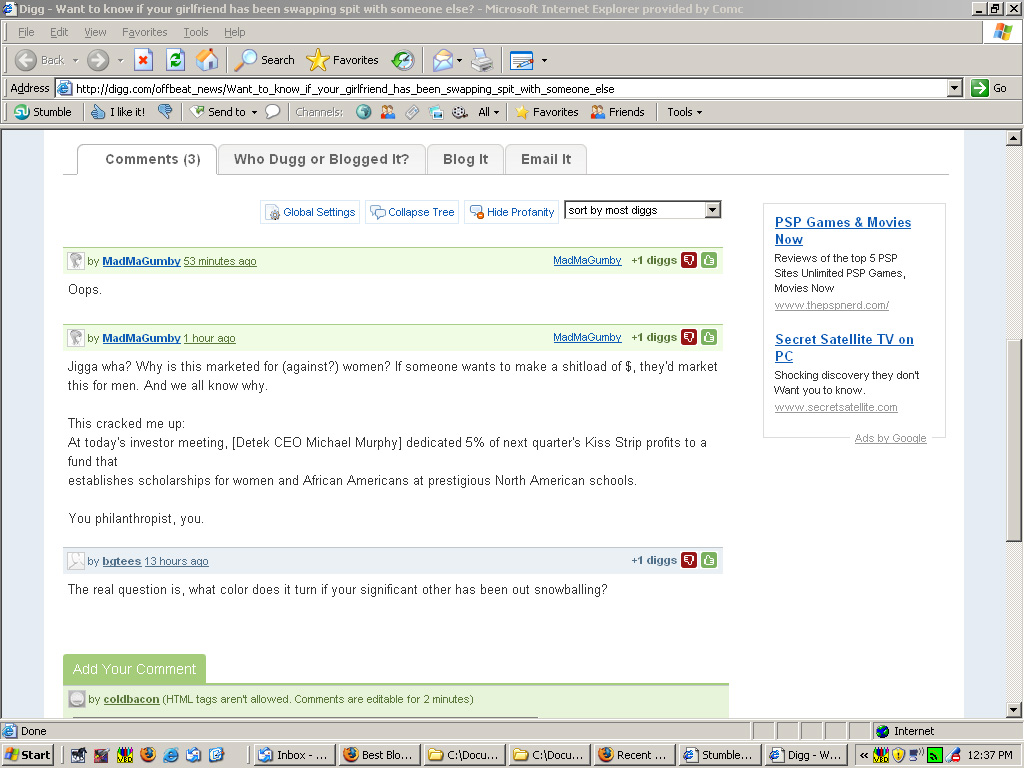1024x768 pixels.
Task: Switch to Stumble taskbar window
Action: click(720, 755)
